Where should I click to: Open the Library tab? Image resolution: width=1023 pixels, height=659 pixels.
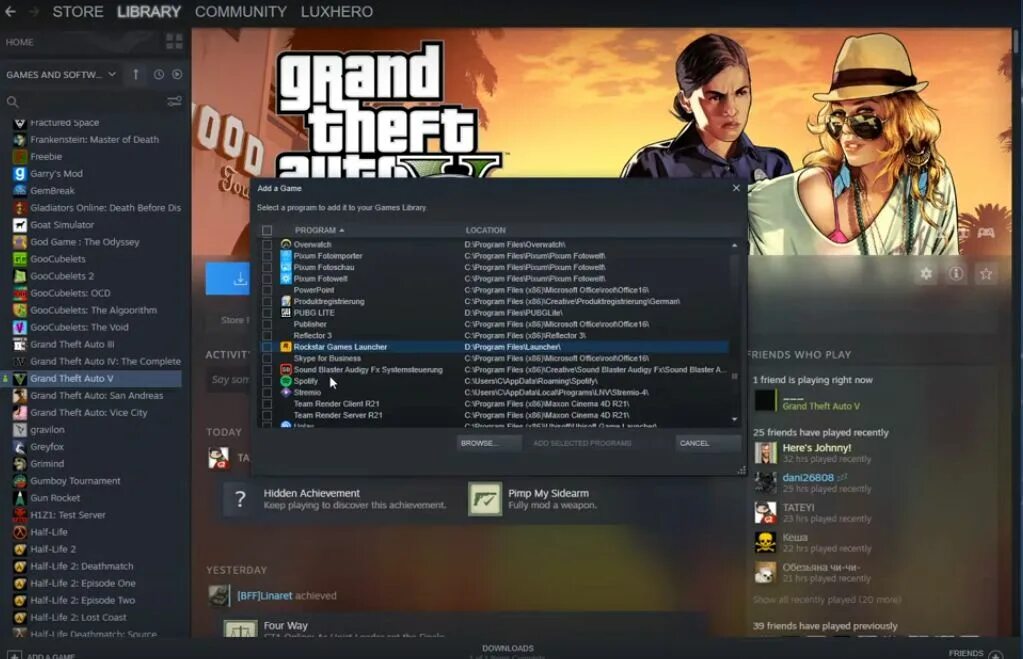[149, 11]
